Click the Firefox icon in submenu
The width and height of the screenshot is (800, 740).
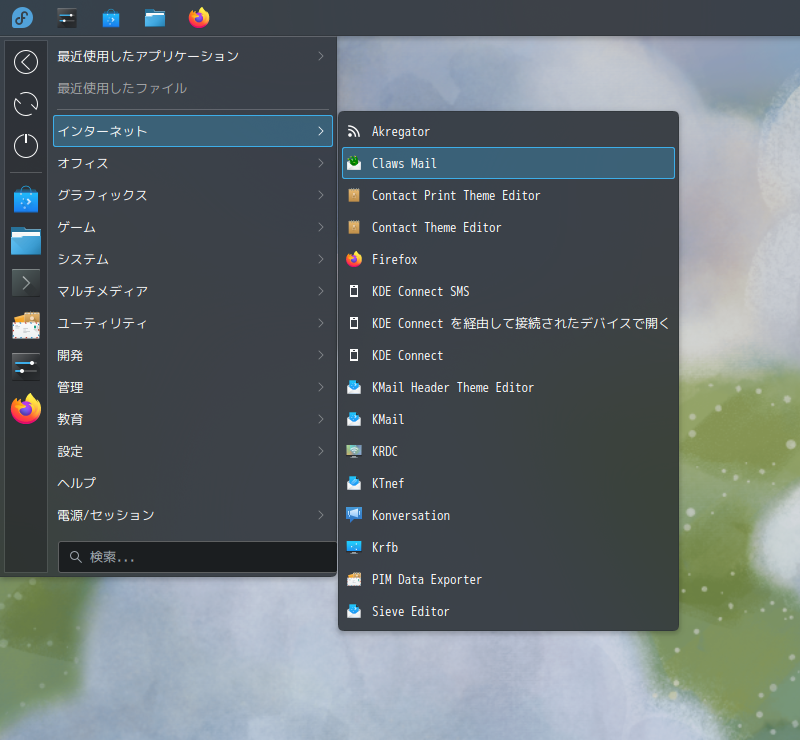click(354, 259)
